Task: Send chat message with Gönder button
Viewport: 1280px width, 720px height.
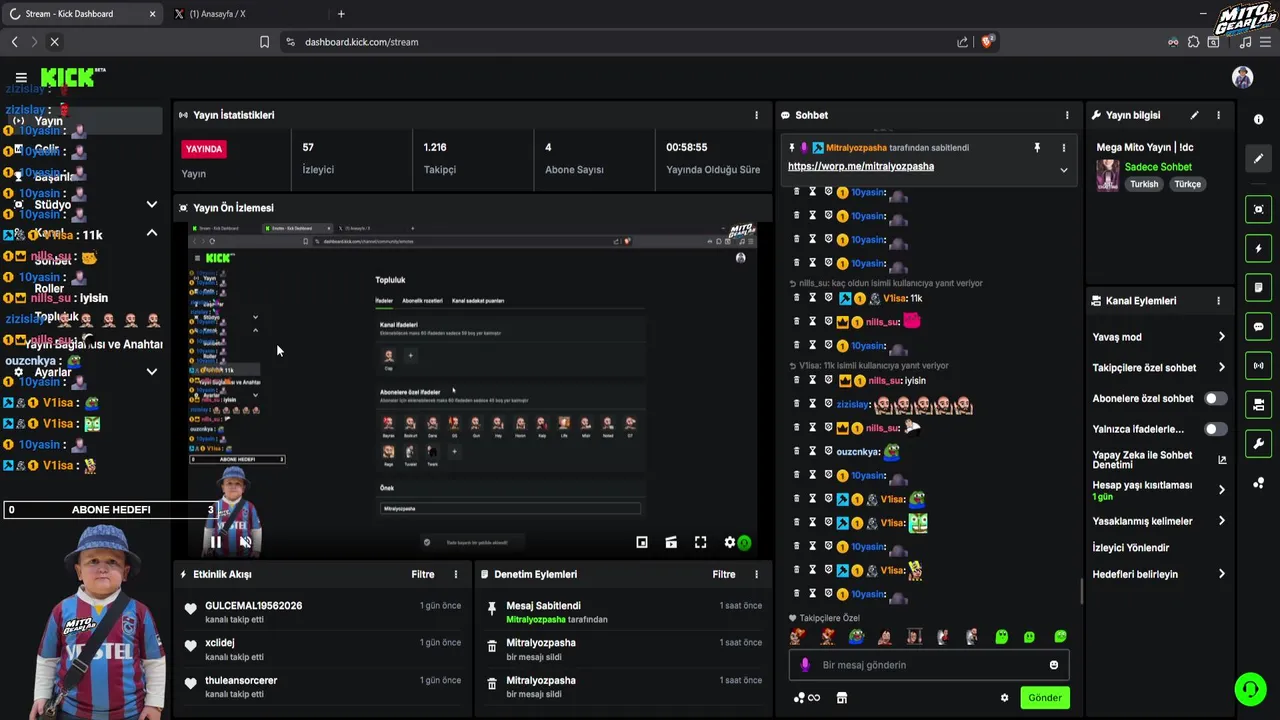Action: pos(1045,698)
